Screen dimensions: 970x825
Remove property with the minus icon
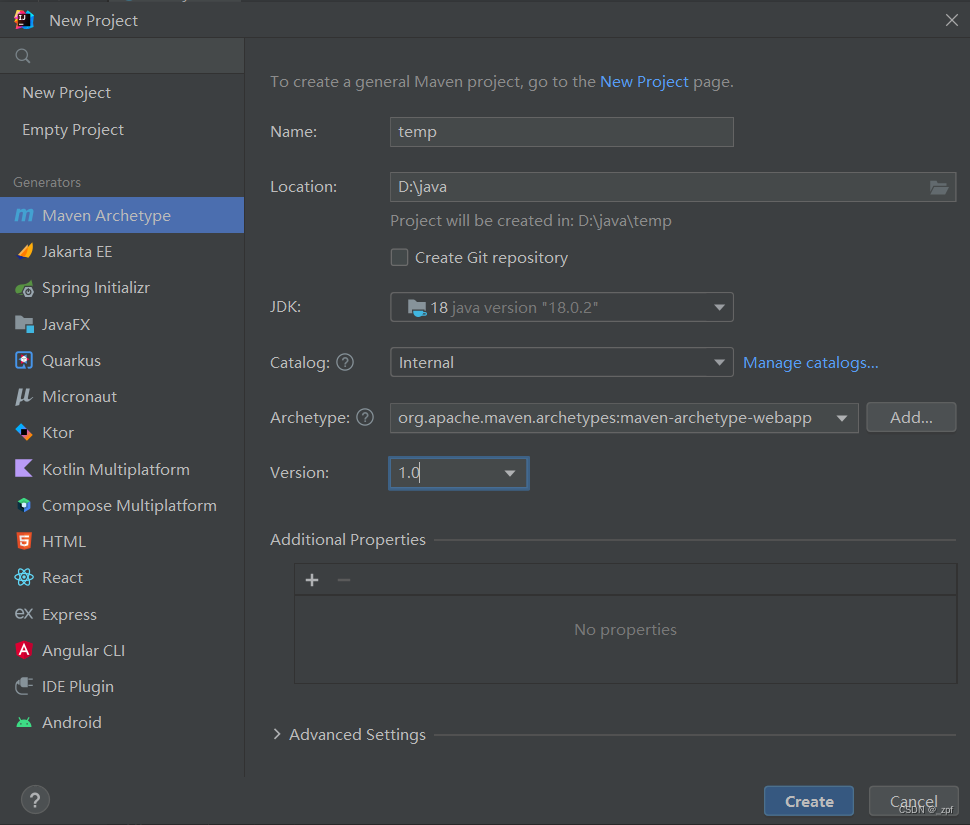344,579
